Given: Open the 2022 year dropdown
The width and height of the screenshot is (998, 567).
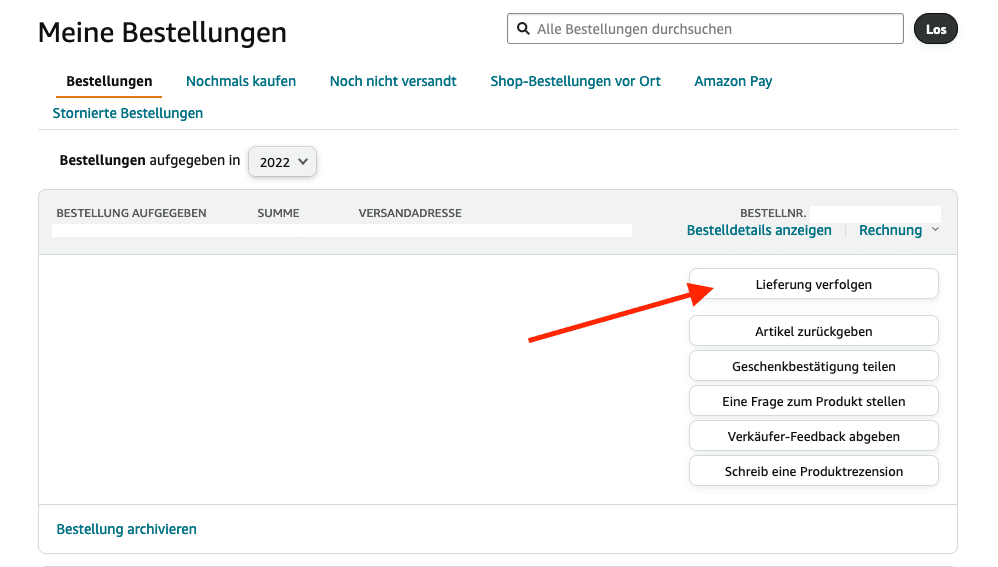Looking at the screenshot, I should point(283,161).
